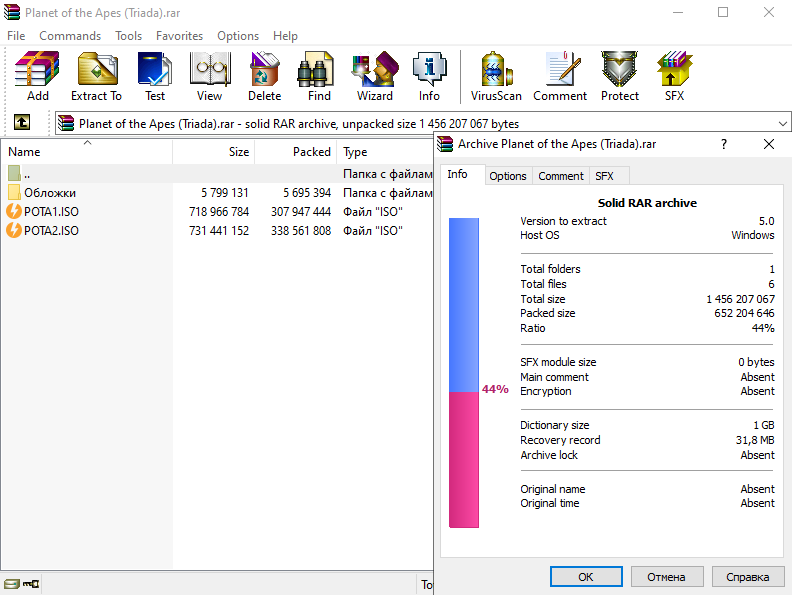Switch to the Comment tab in dialog
792x595 pixels.
pos(561,176)
